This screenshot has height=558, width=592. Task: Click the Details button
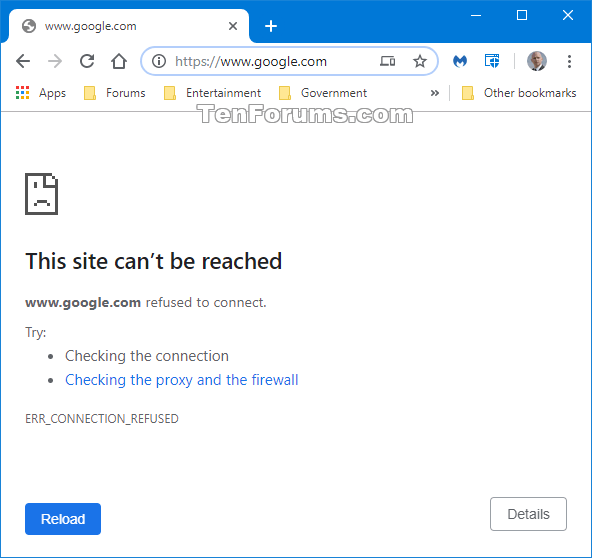pos(528,514)
